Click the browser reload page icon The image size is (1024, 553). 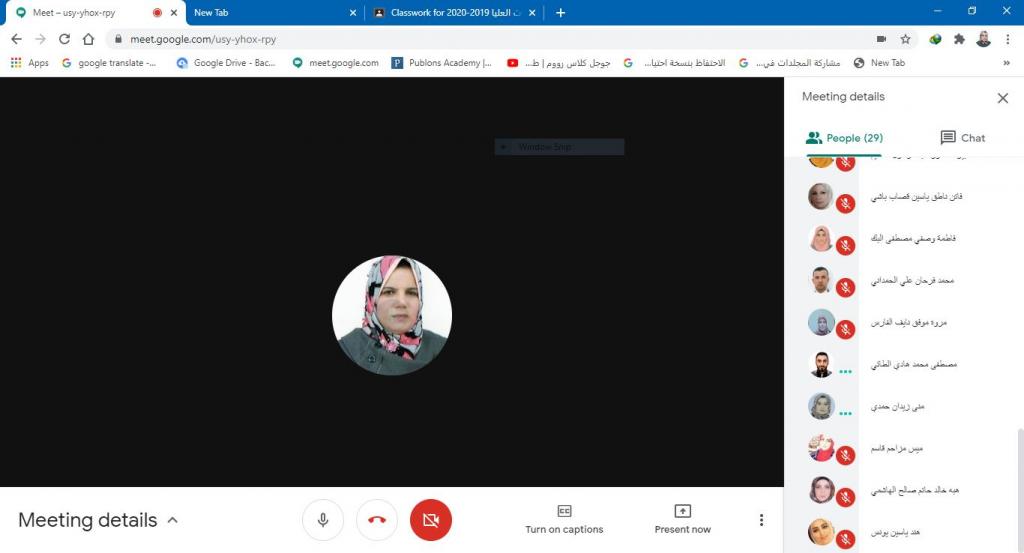coord(64,39)
